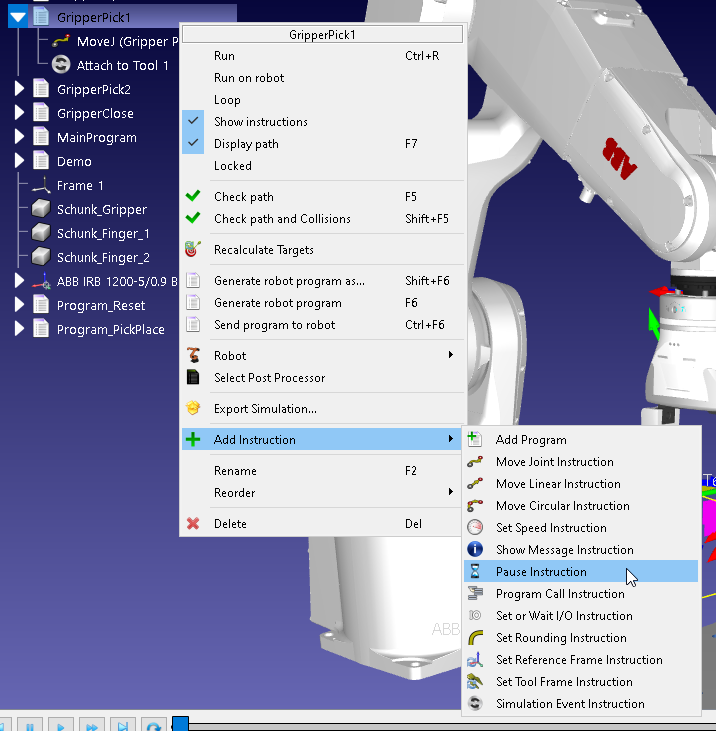Click the Demo program document icon
The image size is (716, 731).
click(41, 161)
